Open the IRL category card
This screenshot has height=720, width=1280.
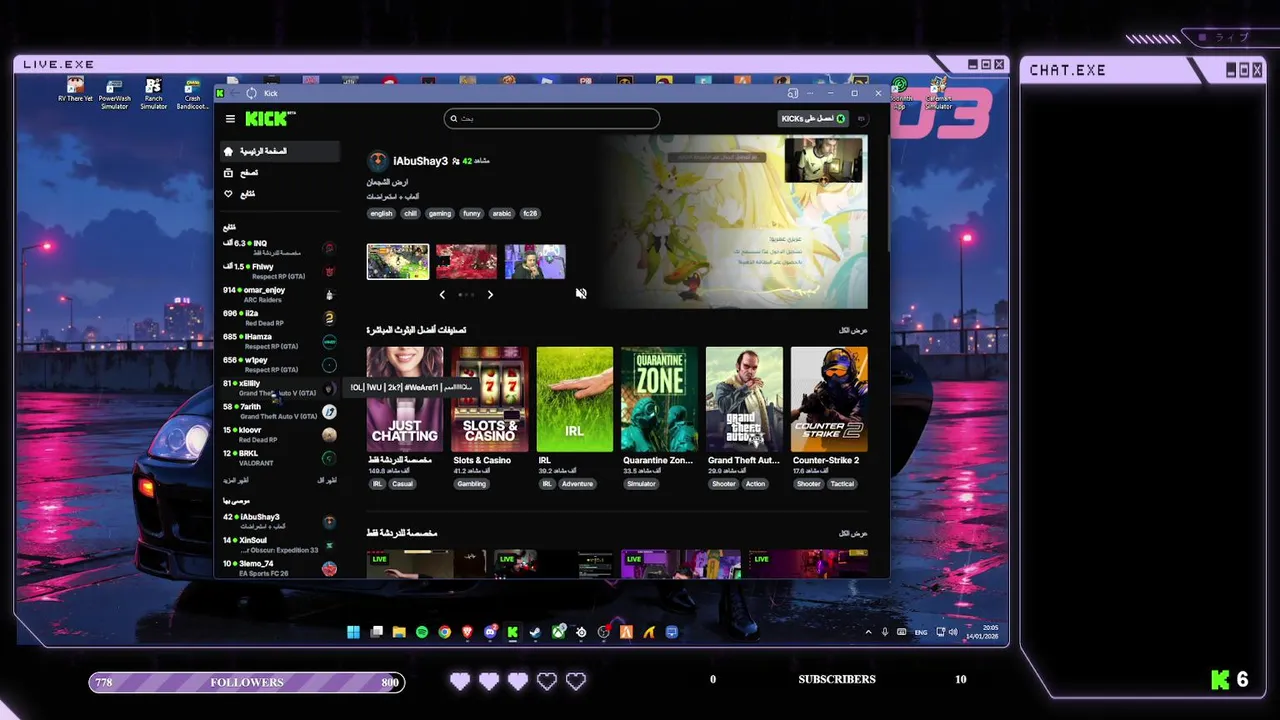(574, 399)
